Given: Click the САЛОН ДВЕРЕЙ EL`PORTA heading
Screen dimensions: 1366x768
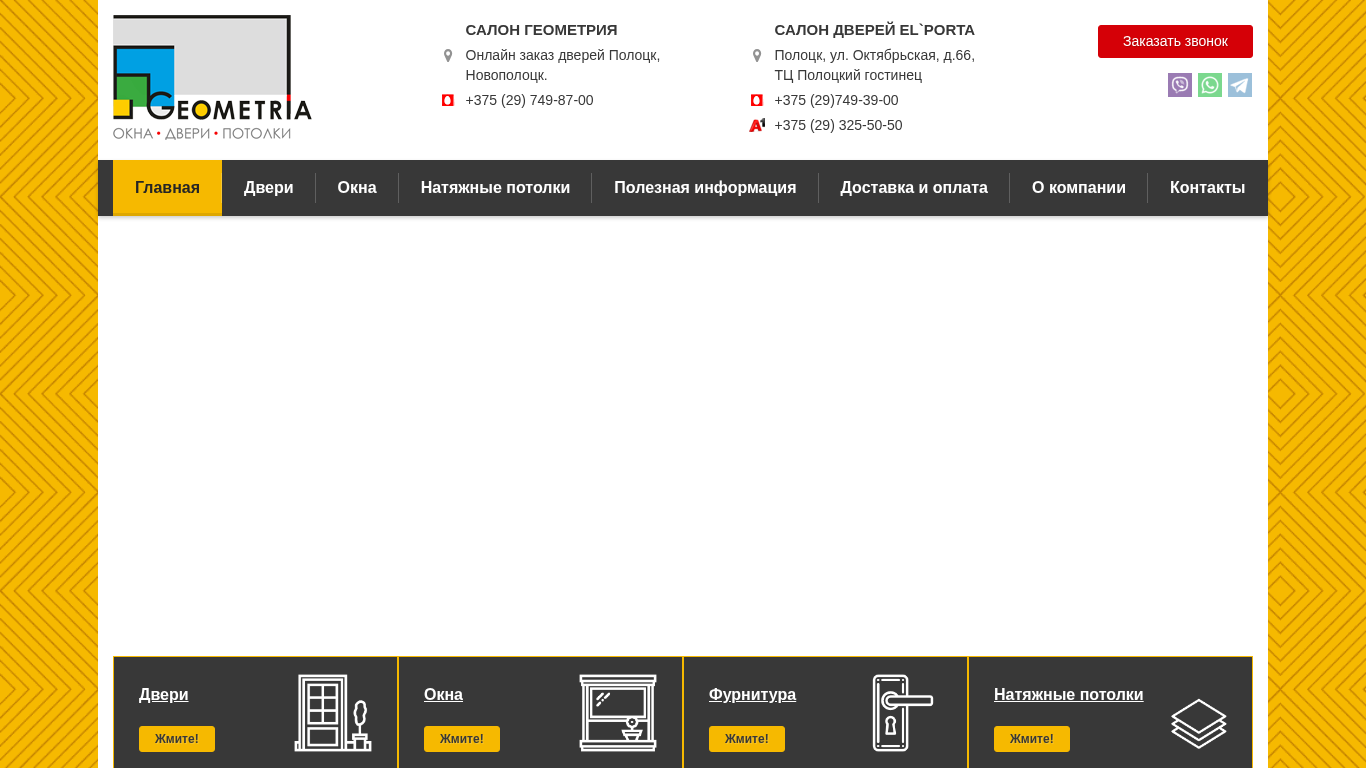Looking at the screenshot, I should point(874,30).
